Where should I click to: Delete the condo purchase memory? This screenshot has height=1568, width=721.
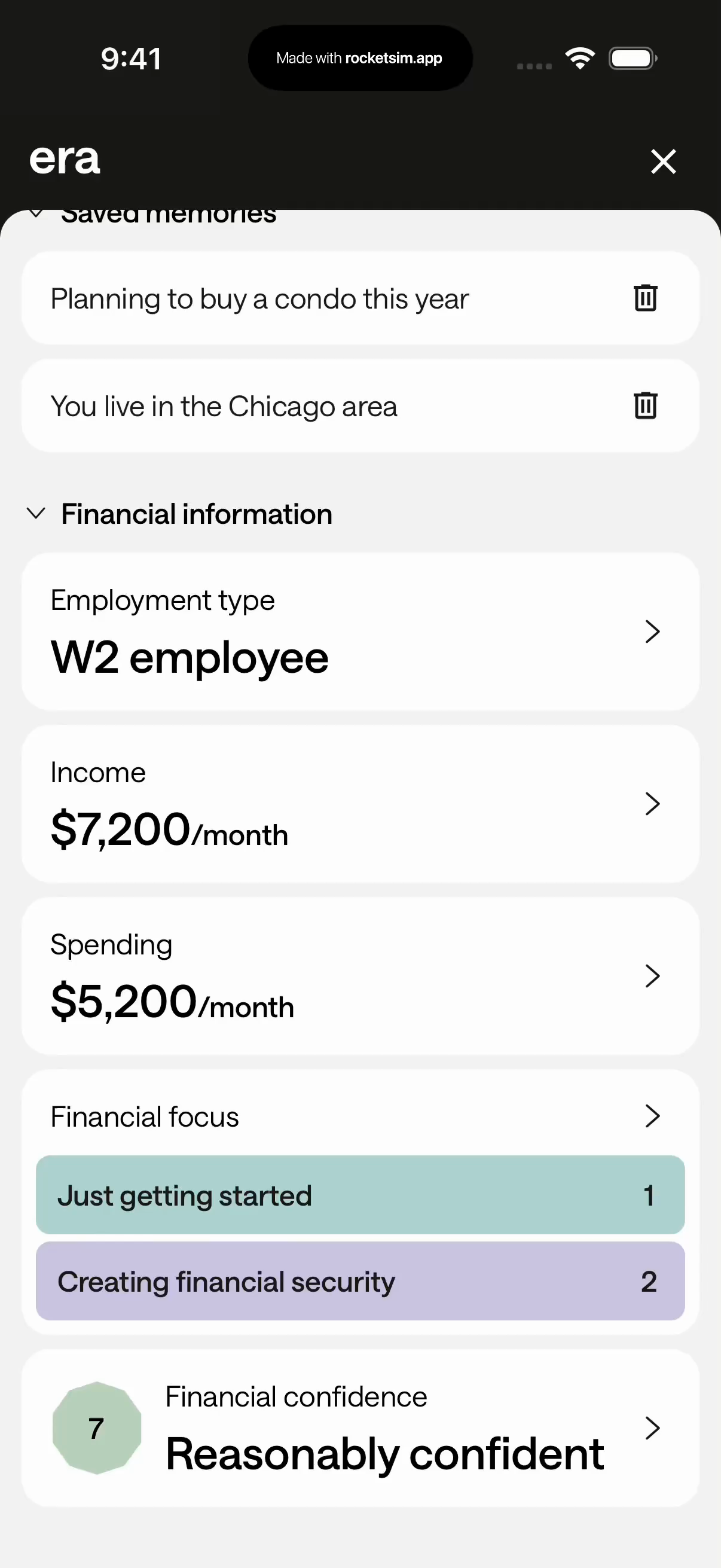(x=645, y=298)
